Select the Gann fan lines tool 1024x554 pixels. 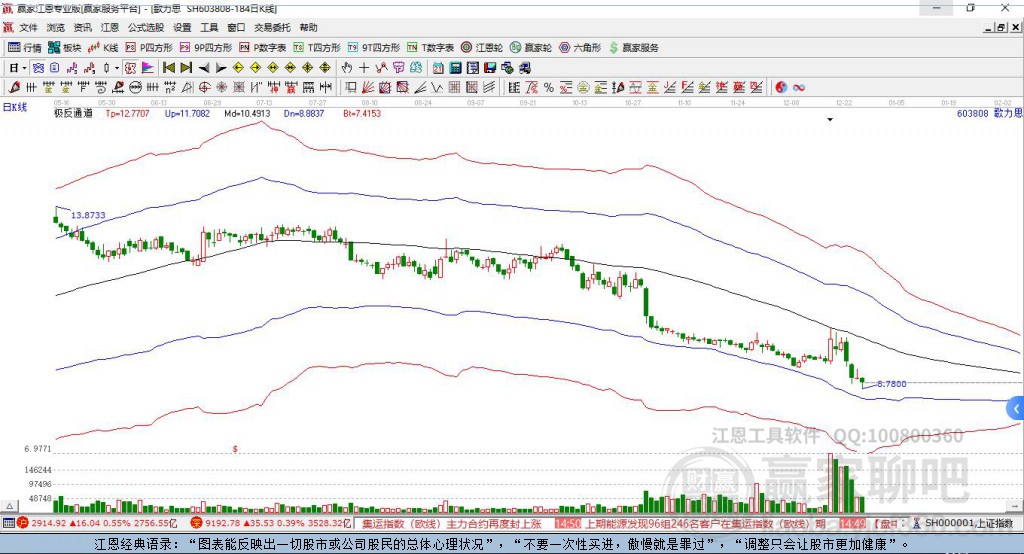pyautogui.click(x=368, y=88)
